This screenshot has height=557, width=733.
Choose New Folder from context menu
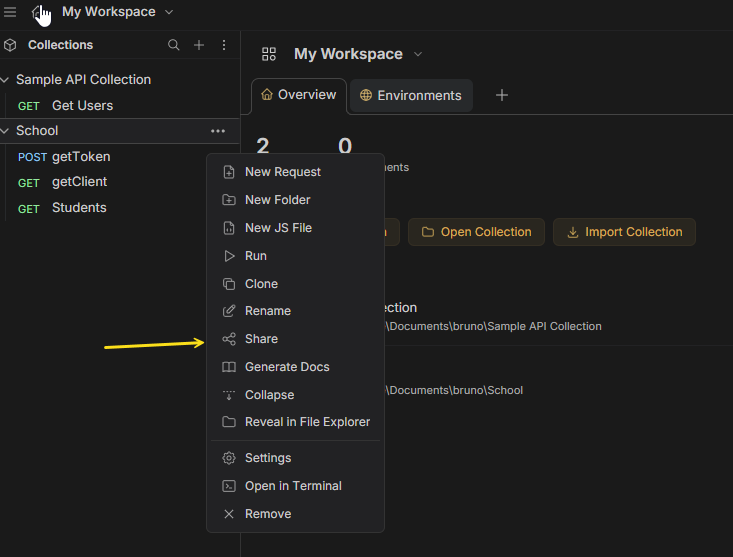coord(295,200)
